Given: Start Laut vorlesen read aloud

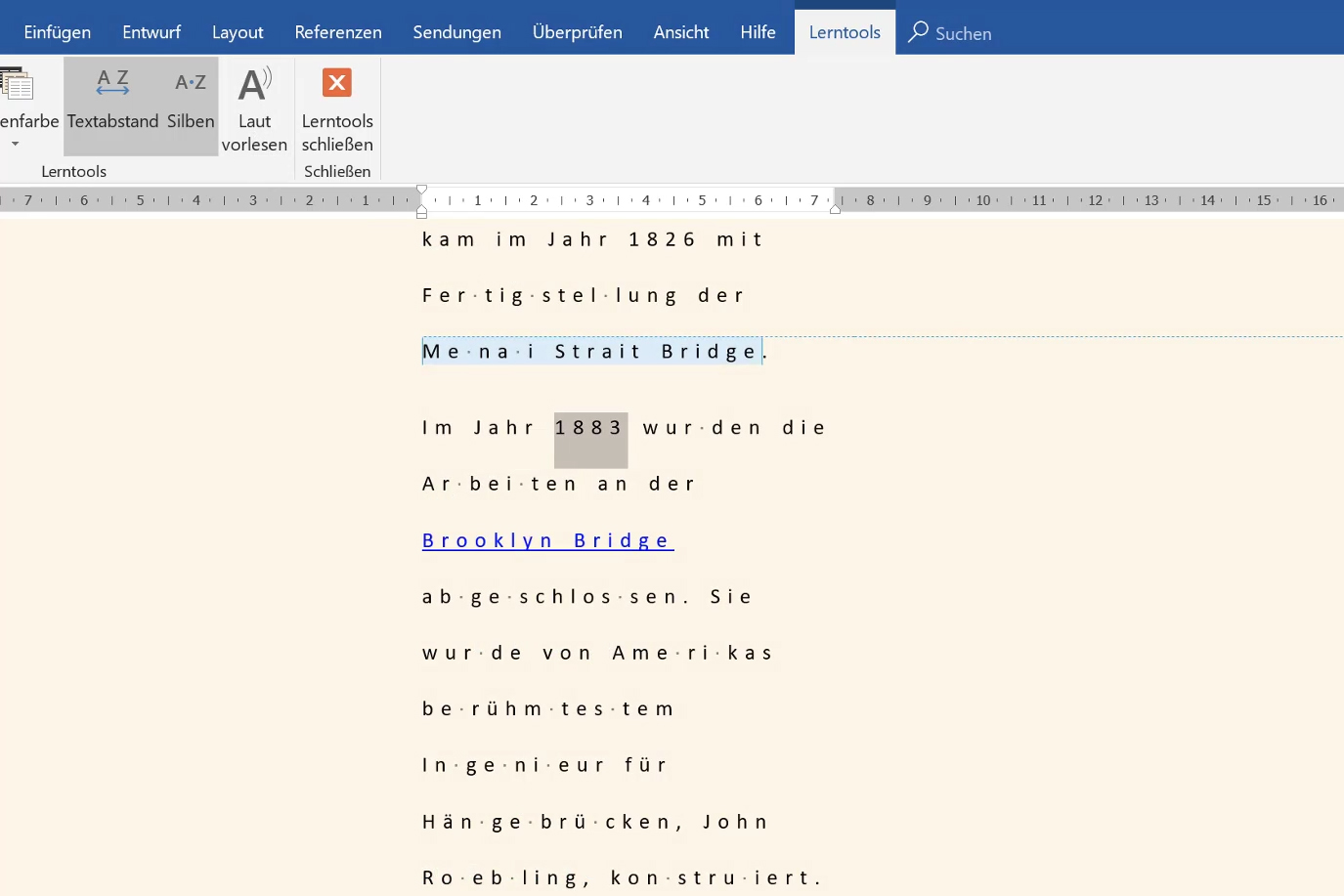Looking at the screenshot, I should 254,109.
